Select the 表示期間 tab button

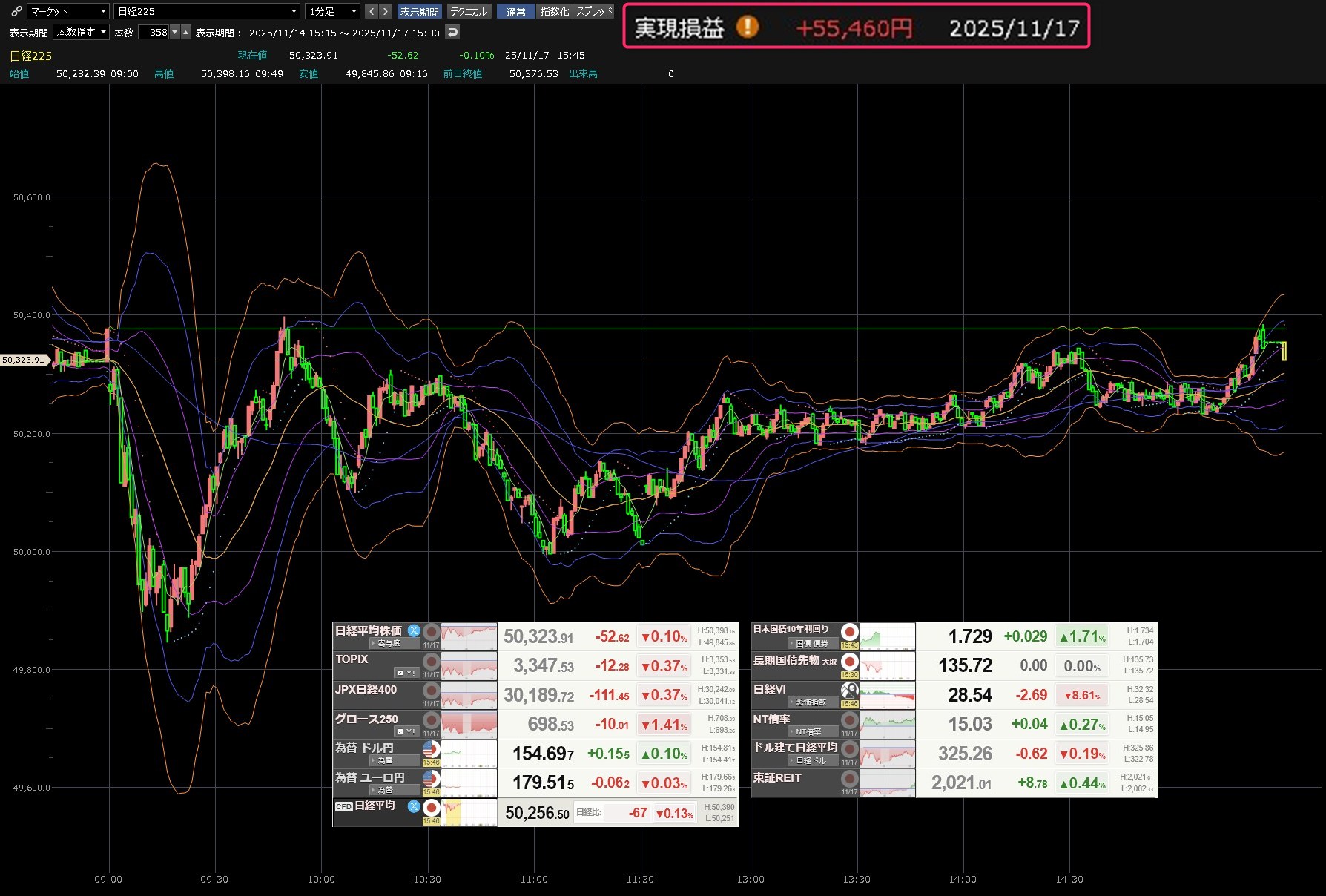(419, 11)
